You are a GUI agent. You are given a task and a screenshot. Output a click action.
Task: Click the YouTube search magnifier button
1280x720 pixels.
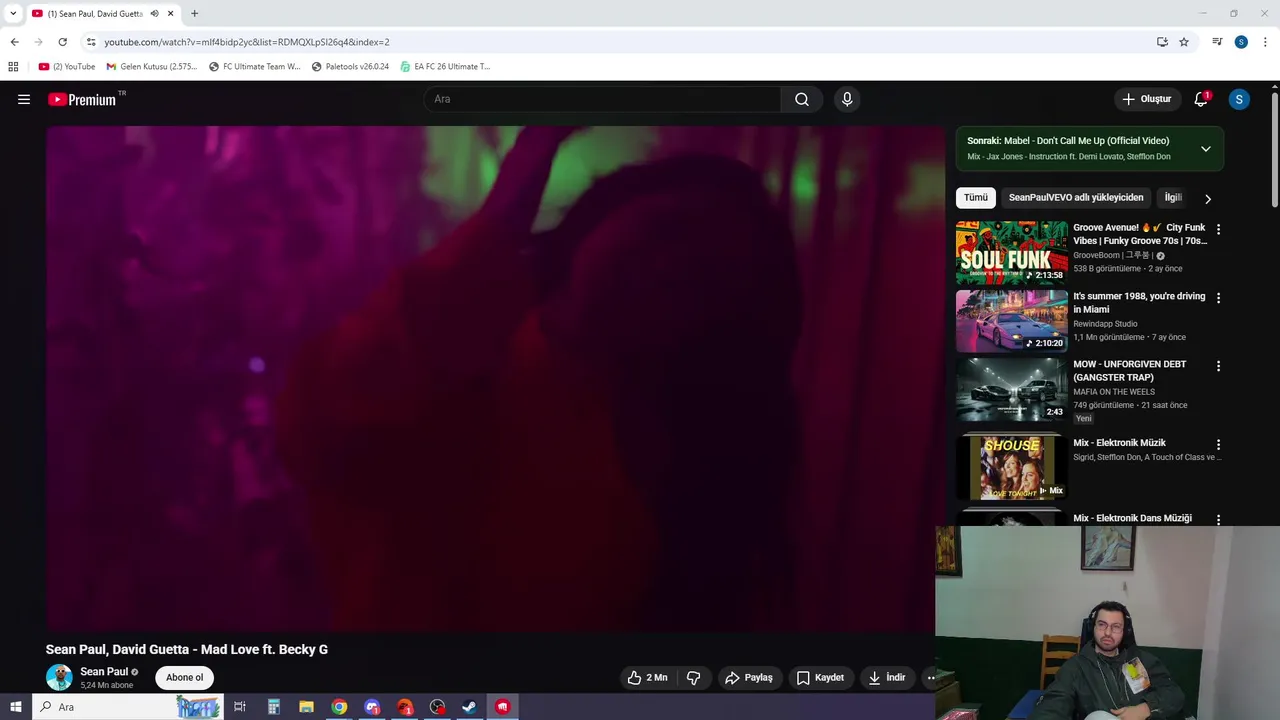802,99
